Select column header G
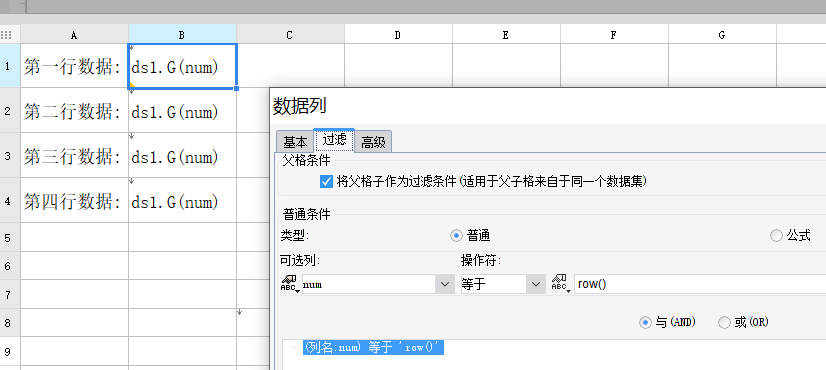The image size is (826, 370). 722,35
